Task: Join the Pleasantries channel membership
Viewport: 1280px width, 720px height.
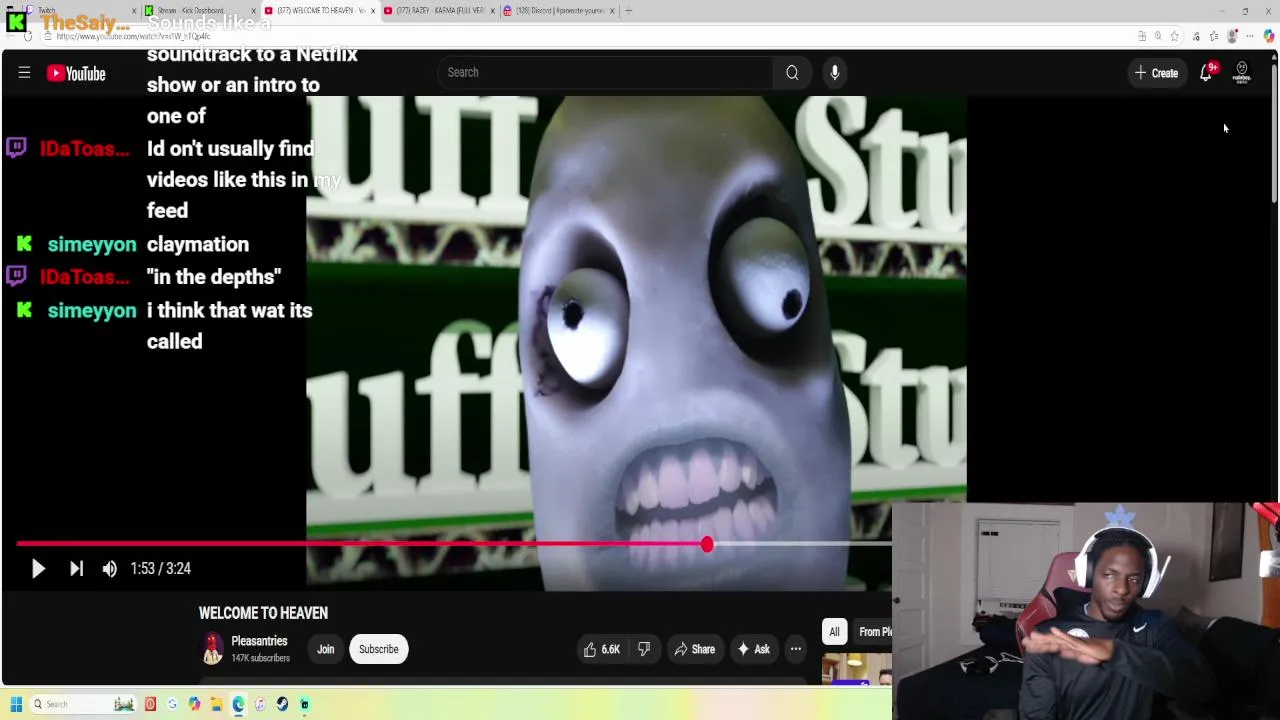Action: [x=326, y=649]
